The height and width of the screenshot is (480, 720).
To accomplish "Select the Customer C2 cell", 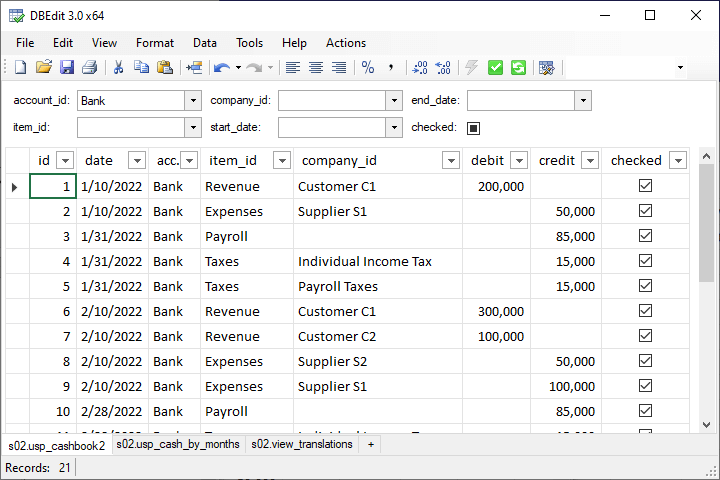I will [337, 336].
